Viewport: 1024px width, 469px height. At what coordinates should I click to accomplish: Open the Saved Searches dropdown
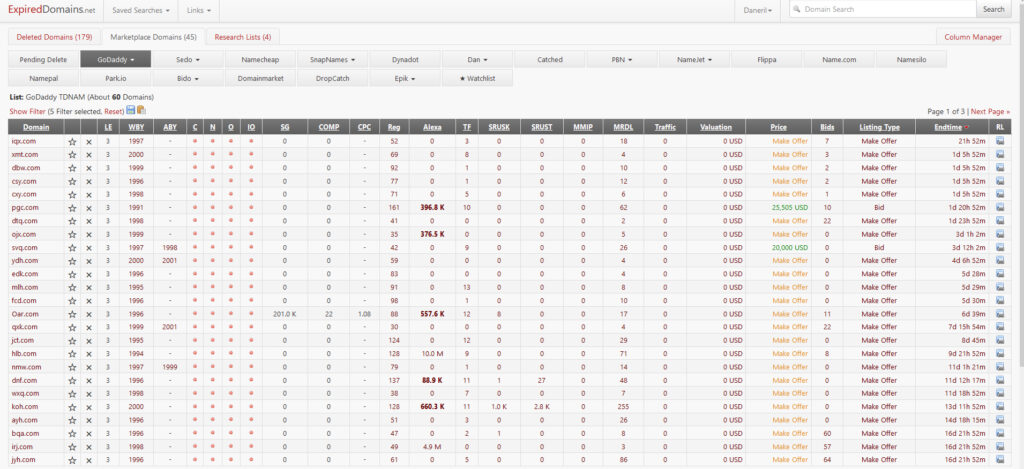point(141,10)
